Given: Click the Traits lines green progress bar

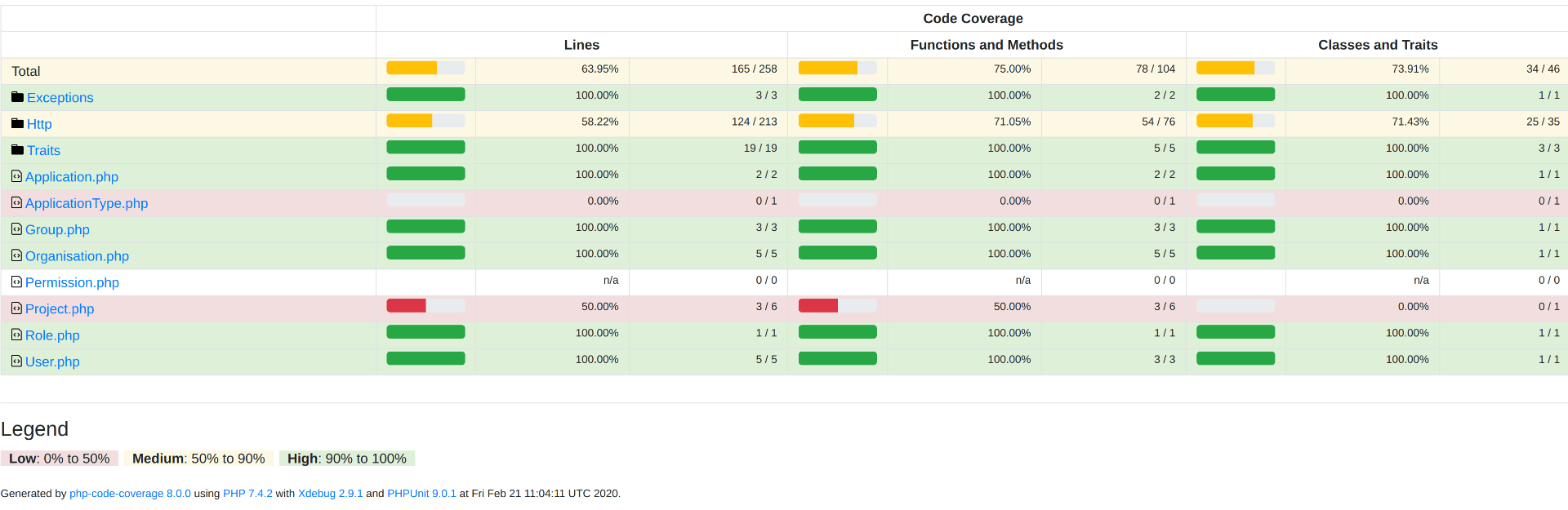Looking at the screenshot, I should tap(425, 148).
